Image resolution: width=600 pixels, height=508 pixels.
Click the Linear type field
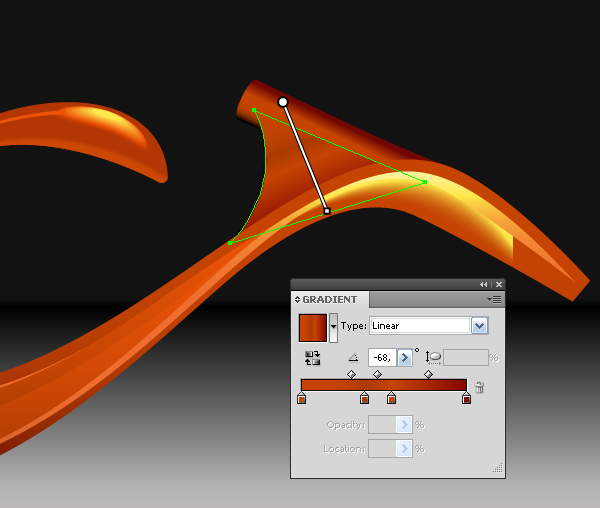click(420, 326)
